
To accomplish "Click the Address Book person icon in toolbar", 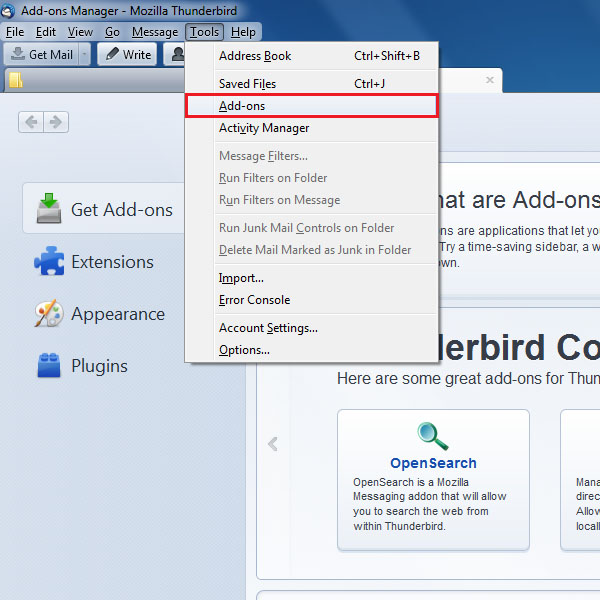I will (177, 54).
